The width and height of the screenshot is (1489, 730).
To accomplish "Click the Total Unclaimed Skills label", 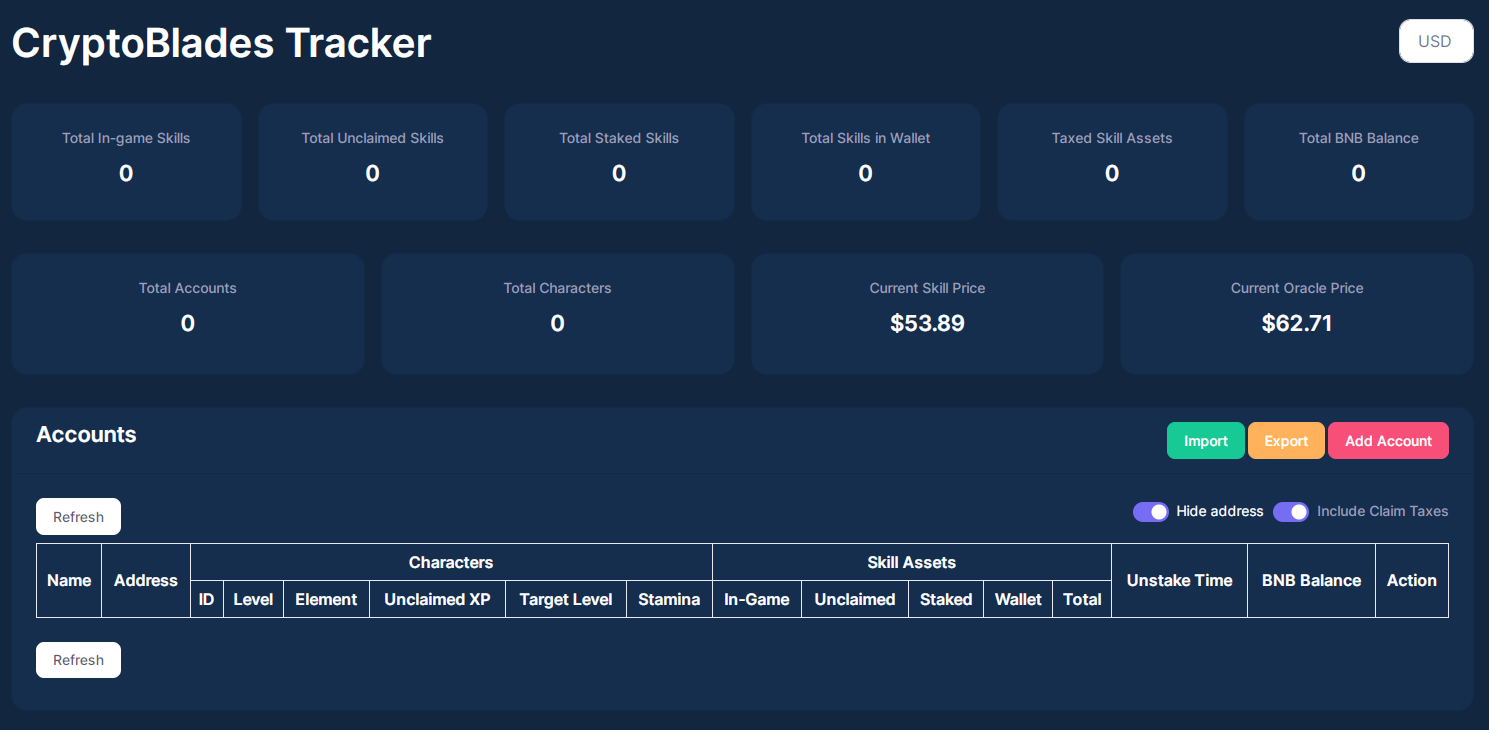I will click(372, 138).
